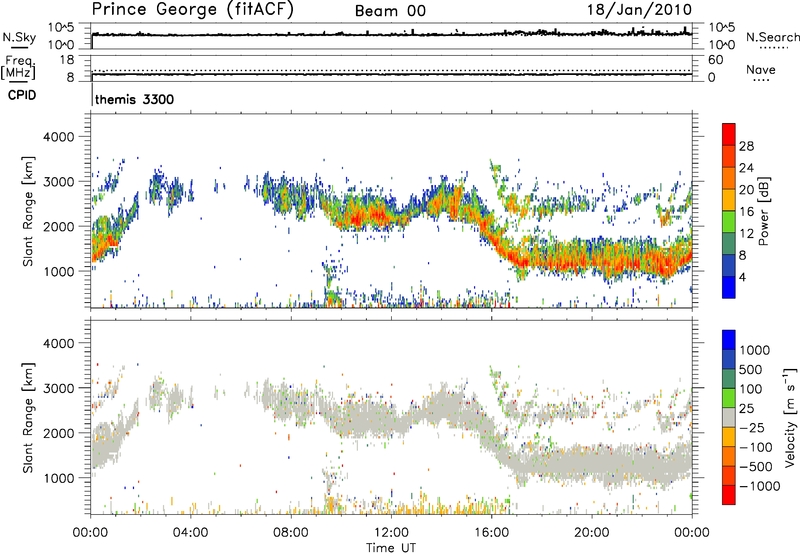The image size is (800, 554).
Task: Click the 'Time UT' axis label
Action: point(391,548)
